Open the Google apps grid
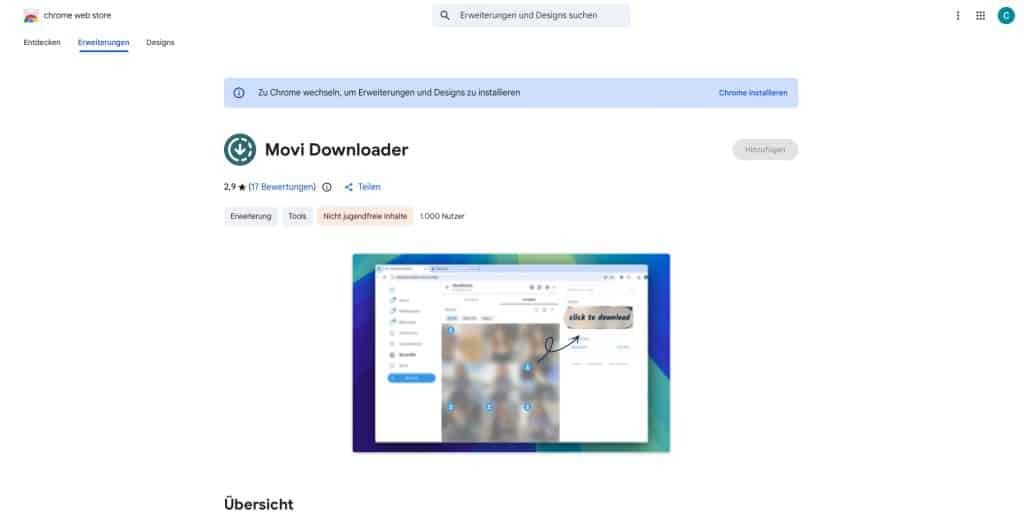The width and height of the screenshot is (1024, 517). (x=980, y=16)
